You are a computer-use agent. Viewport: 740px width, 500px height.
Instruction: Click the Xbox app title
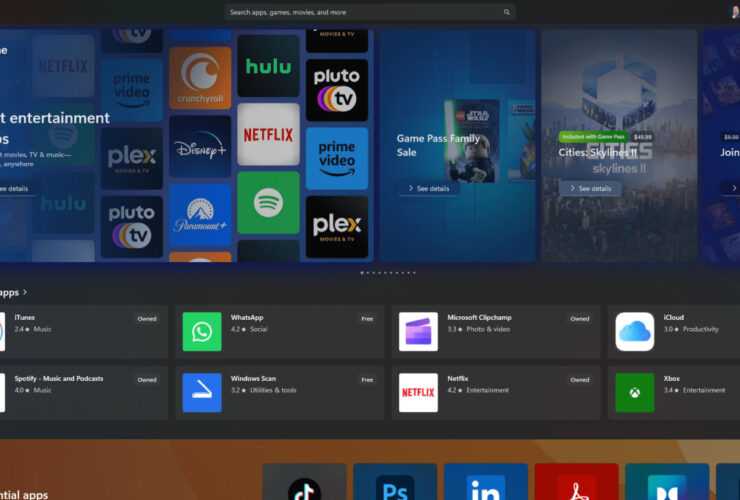[672, 379]
